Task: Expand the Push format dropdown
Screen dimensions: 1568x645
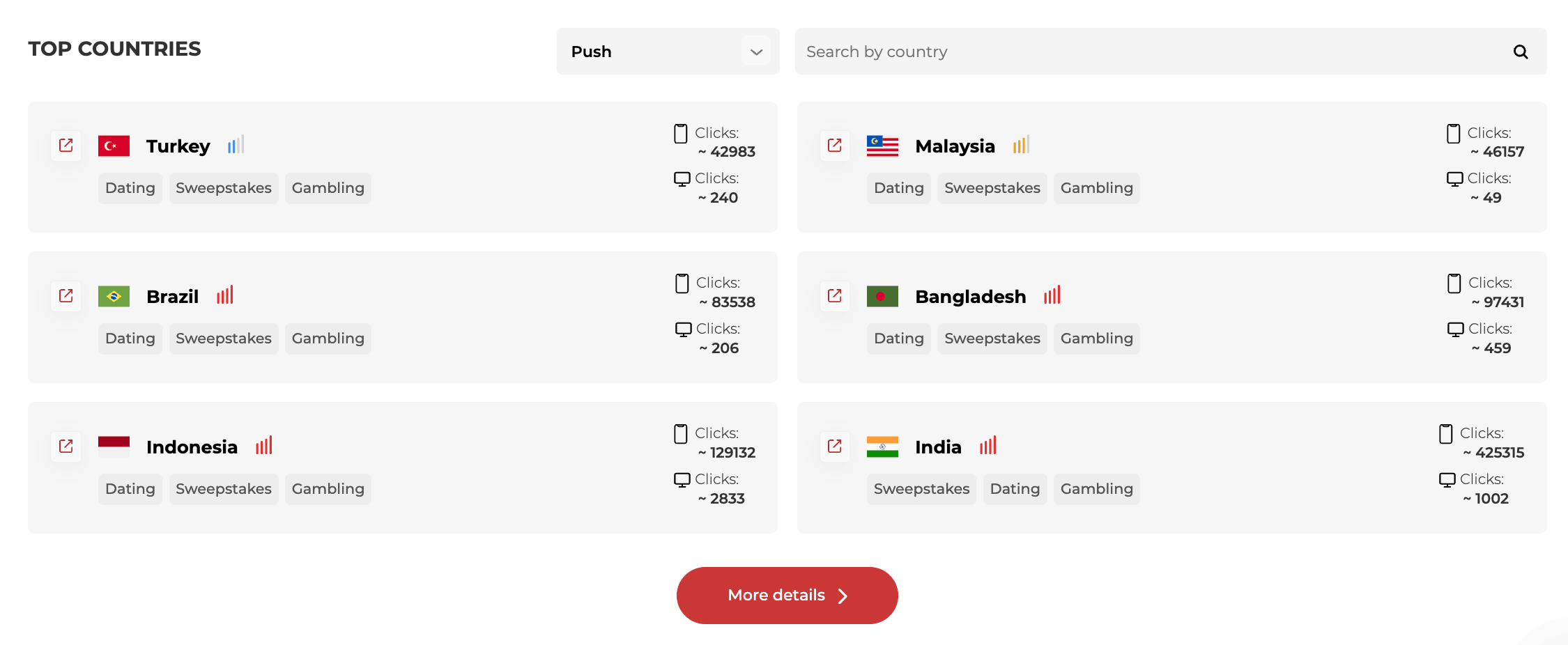Action: [x=667, y=52]
